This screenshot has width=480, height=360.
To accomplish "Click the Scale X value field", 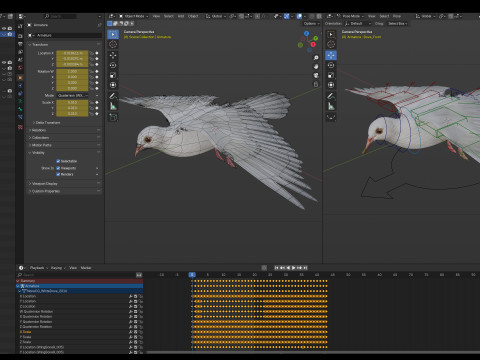I will 72,102.
